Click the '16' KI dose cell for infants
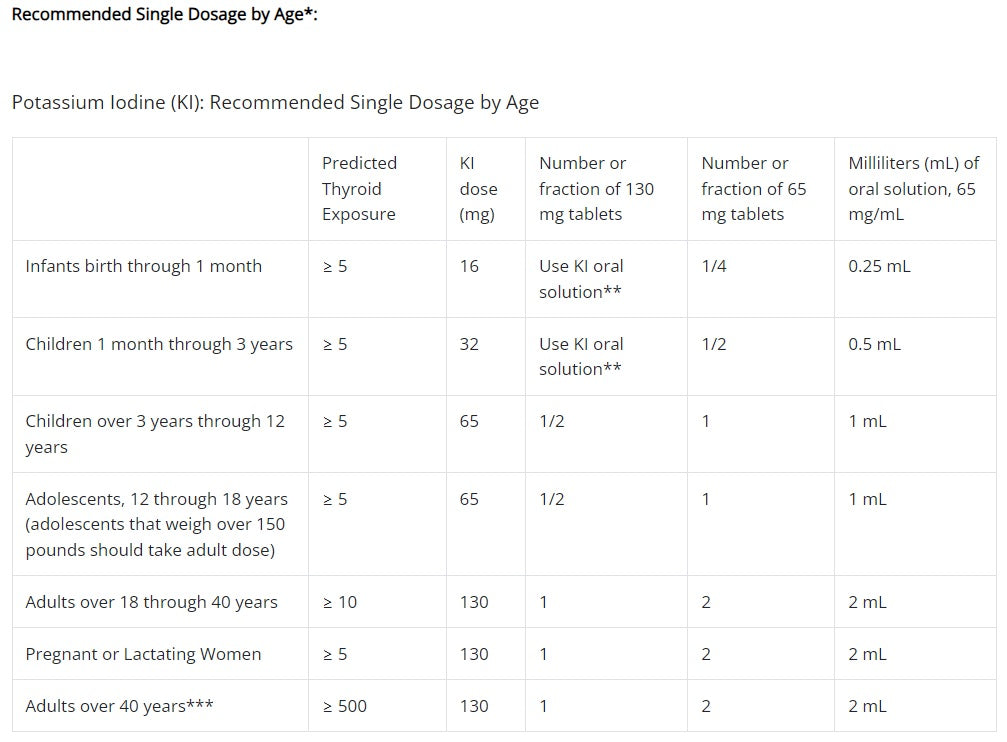1007x742 pixels. coord(469,266)
